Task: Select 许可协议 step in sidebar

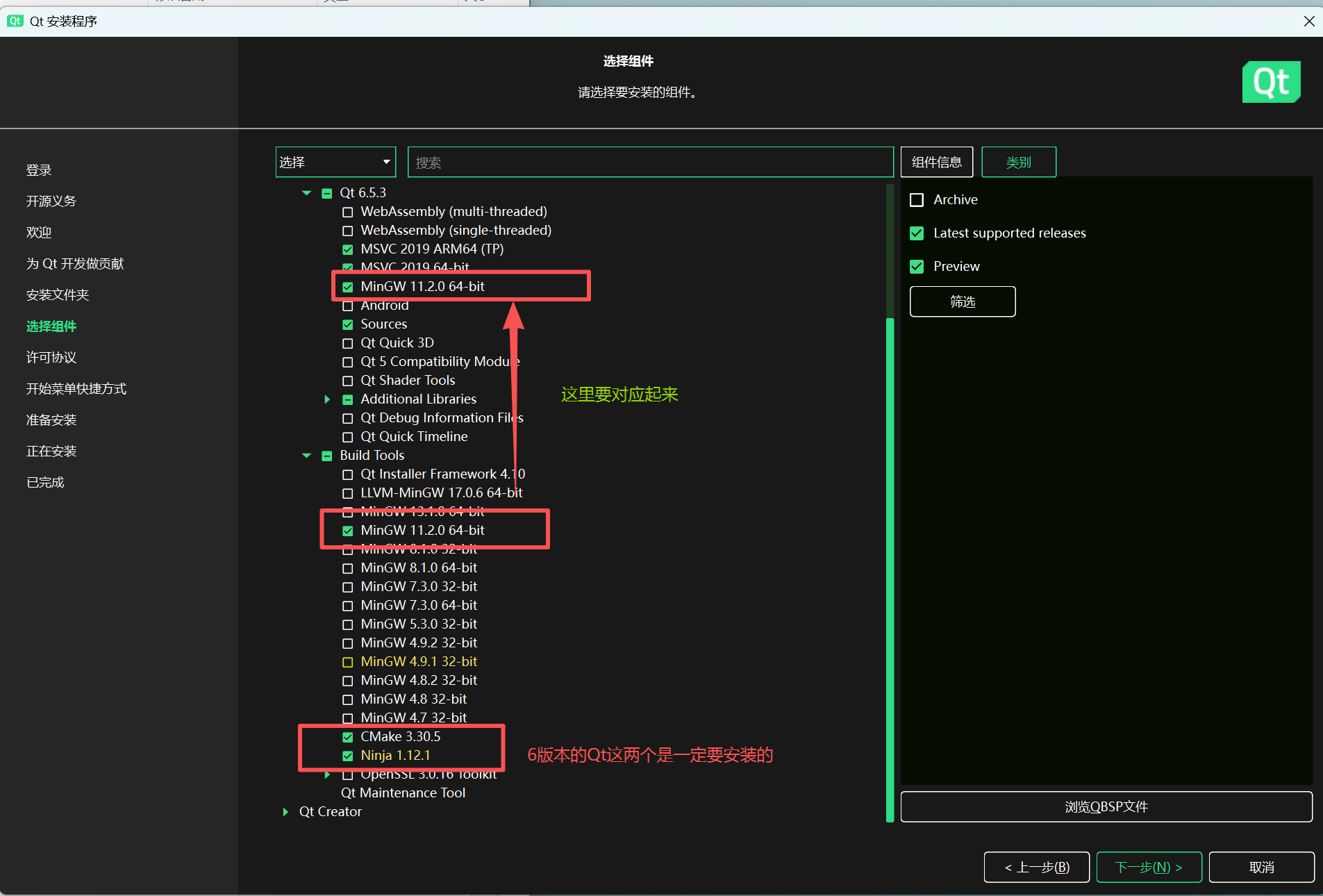Action: (x=51, y=358)
